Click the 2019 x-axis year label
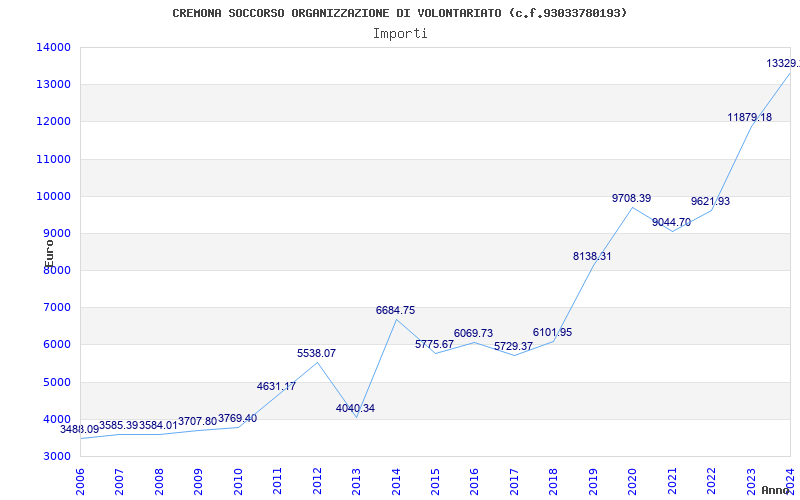Image resolution: width=800 pixels, height=500 pixels. tap(593, 482)
